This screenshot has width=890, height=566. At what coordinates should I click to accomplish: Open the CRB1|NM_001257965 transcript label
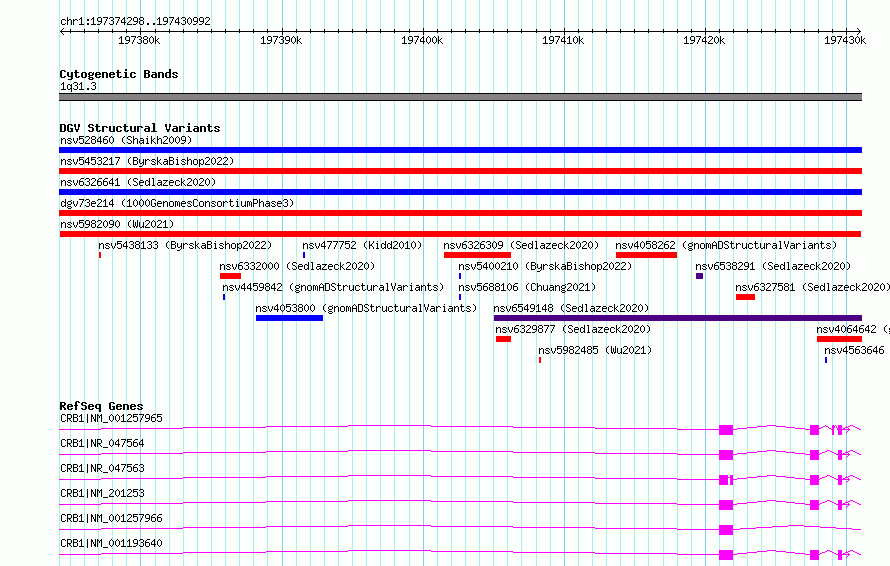click(111, 418)
